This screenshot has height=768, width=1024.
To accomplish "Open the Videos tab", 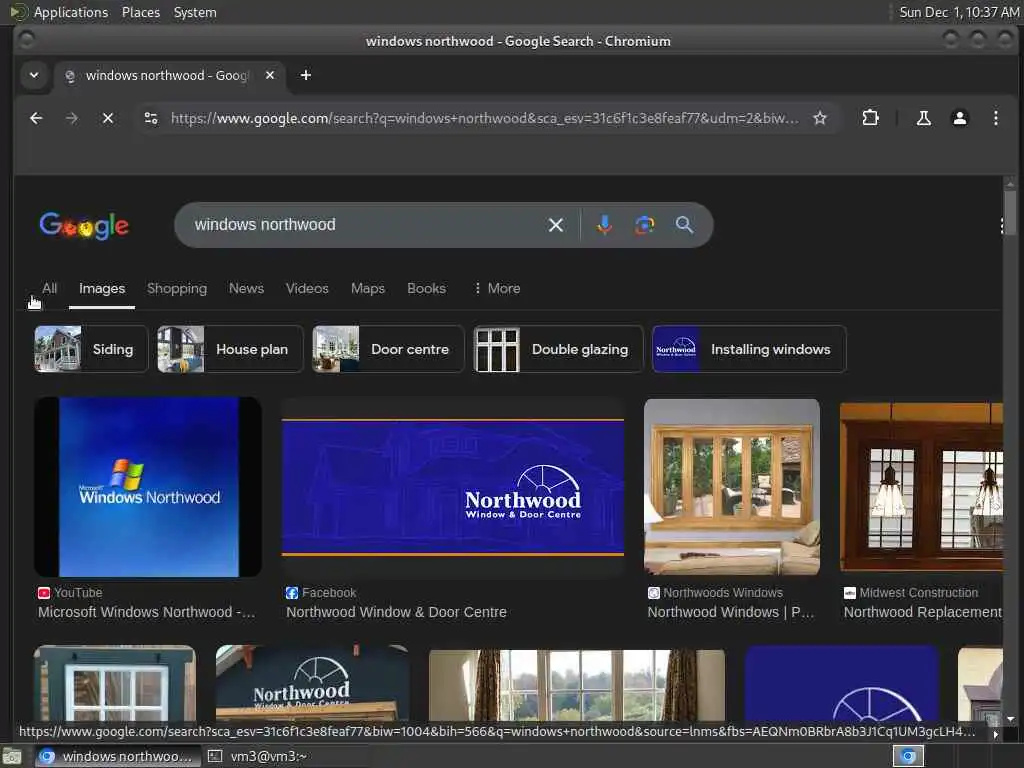I will [307, 288].
